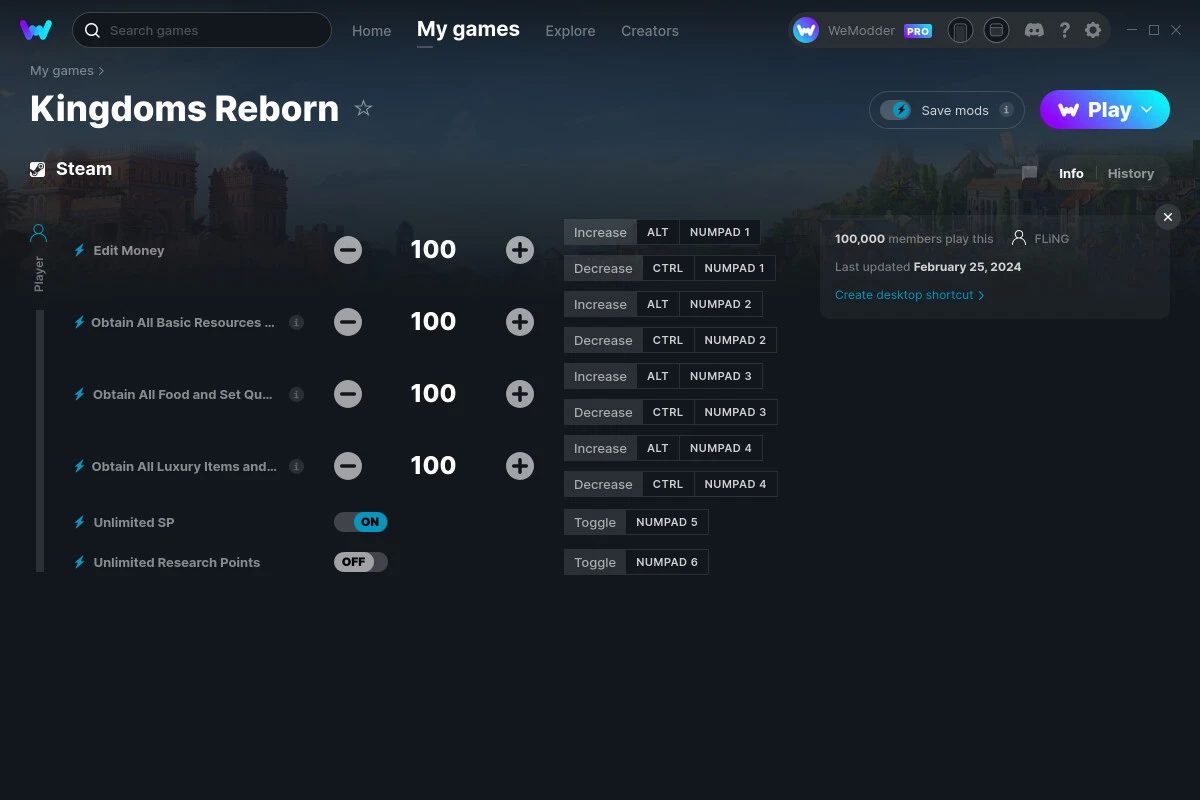Viewport: 1200px width, 800px height.
Task: Click the Create desktop shortcut link
Action: [x=904, y=295]
